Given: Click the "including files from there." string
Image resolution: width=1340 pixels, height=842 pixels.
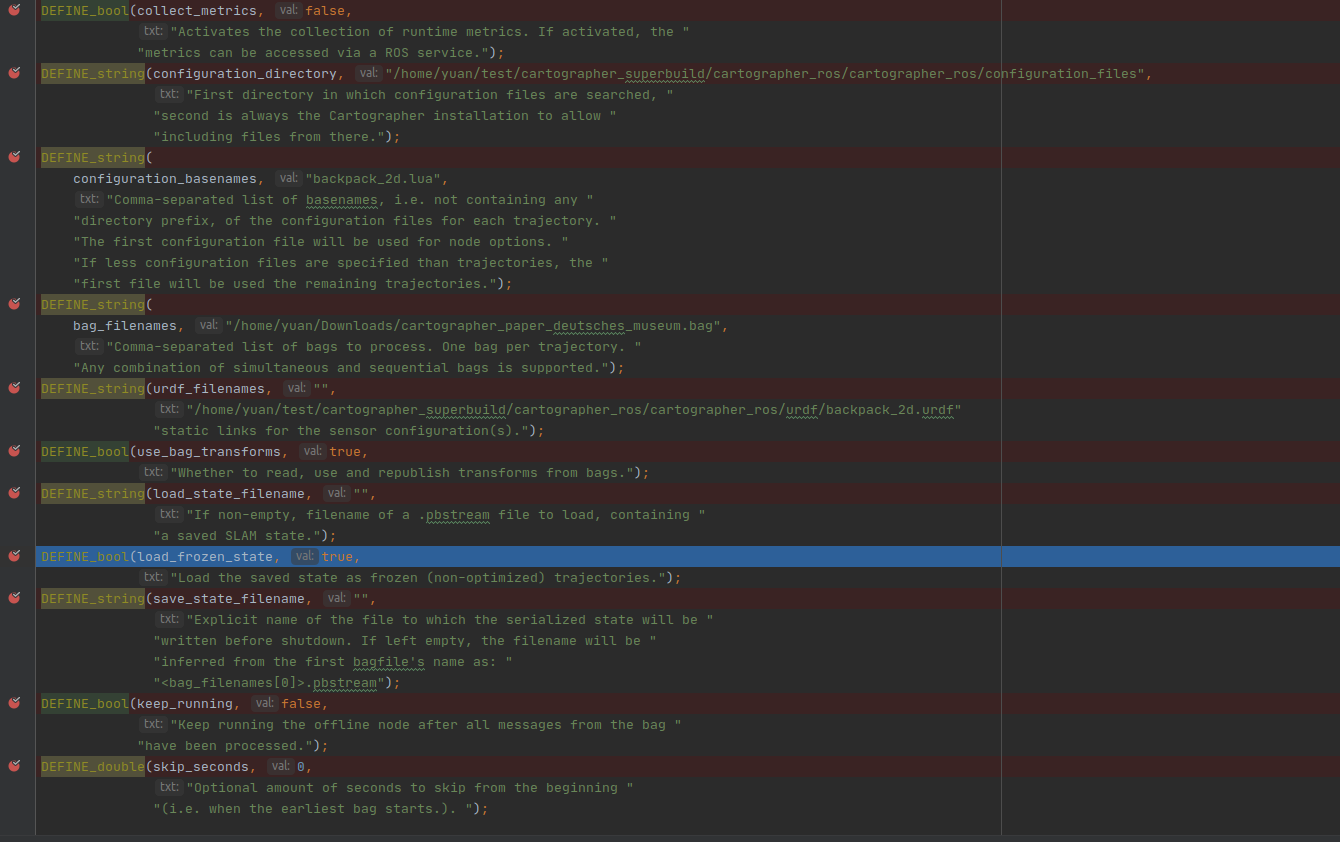Looking at the screenshot, I should pyautogui.click(x=269, y=136).
